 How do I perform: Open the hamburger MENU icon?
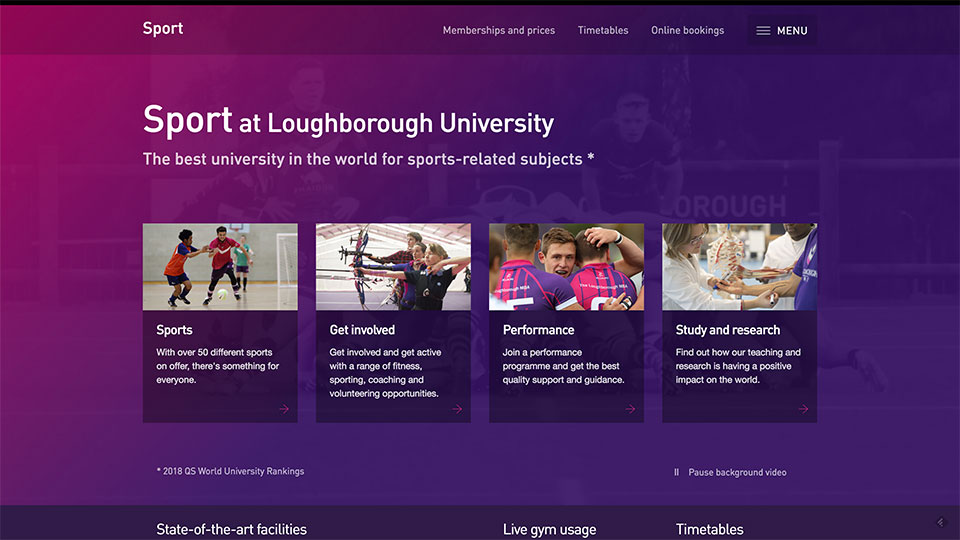pyautogui.click(x=763, y=31)
